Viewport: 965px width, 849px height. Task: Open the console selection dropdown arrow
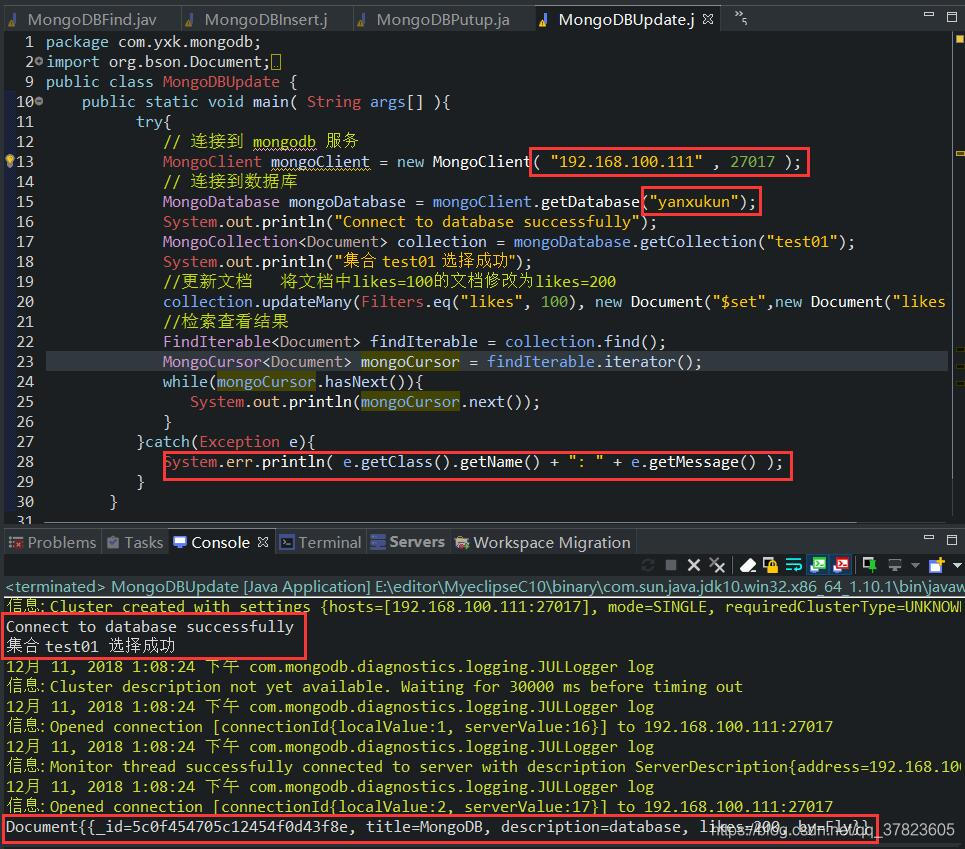click(x=915, y=565)
